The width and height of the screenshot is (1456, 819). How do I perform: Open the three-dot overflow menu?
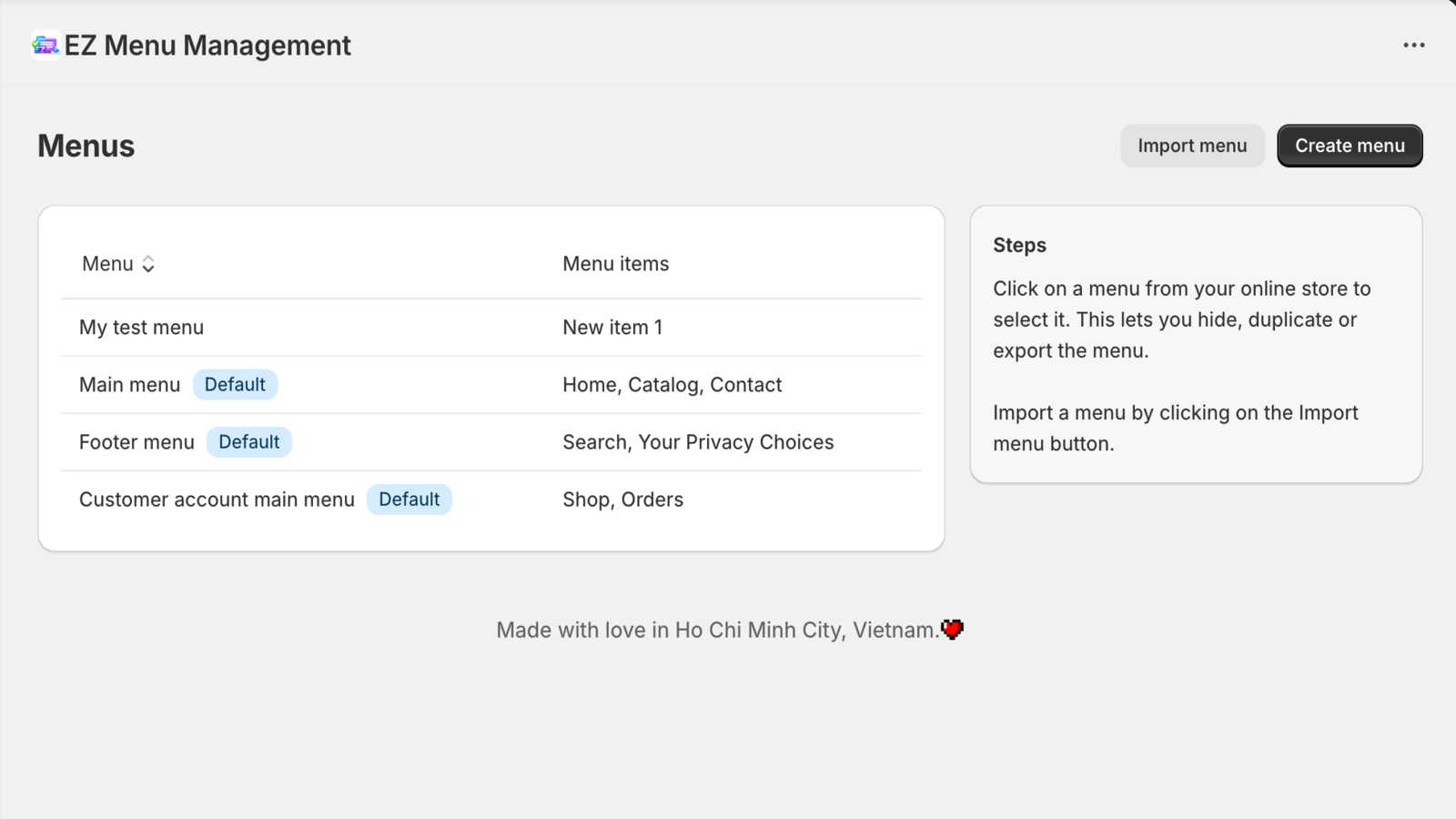tap(1413, 44)
